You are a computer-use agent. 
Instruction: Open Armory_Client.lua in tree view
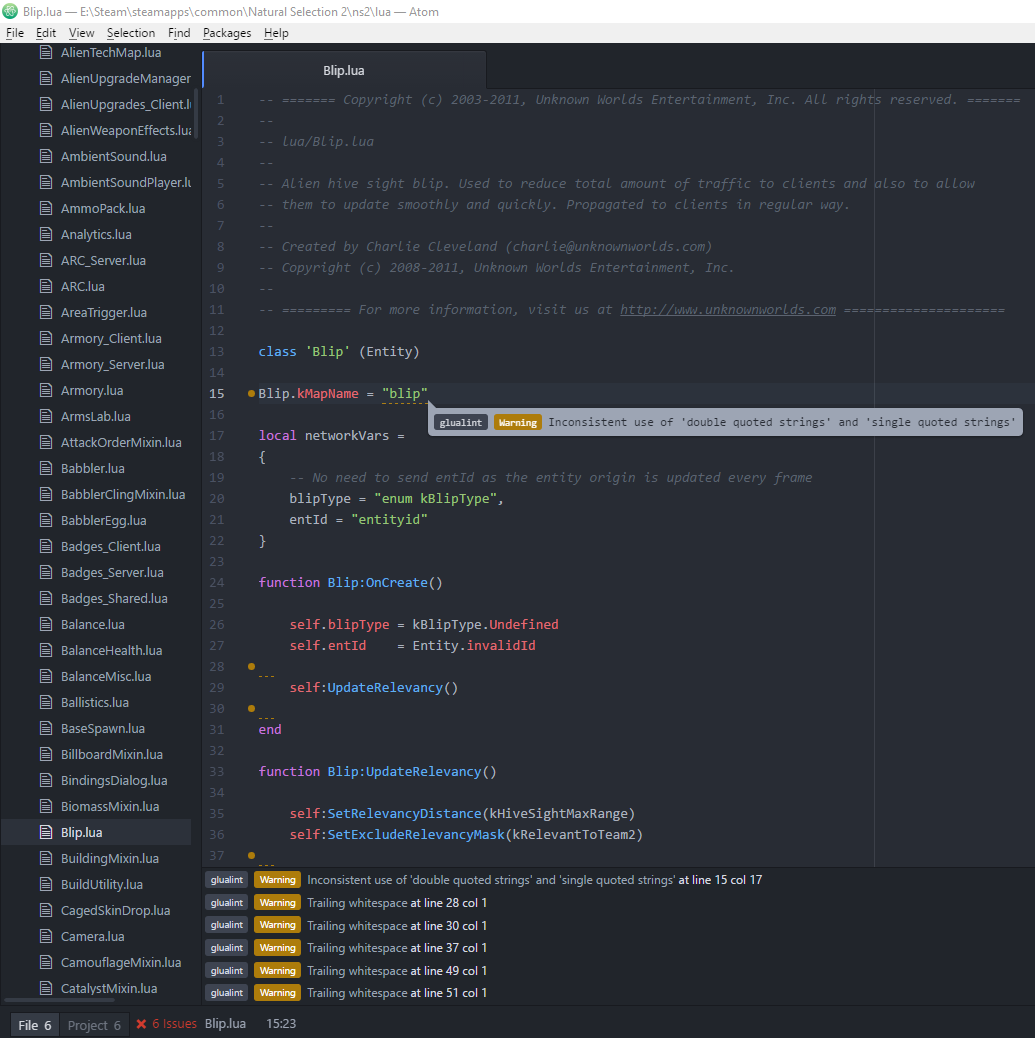coord(111,339)
